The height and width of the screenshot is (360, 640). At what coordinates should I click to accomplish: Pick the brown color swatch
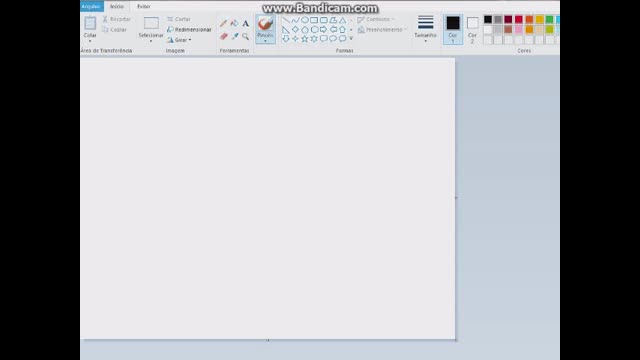point(508,29)
